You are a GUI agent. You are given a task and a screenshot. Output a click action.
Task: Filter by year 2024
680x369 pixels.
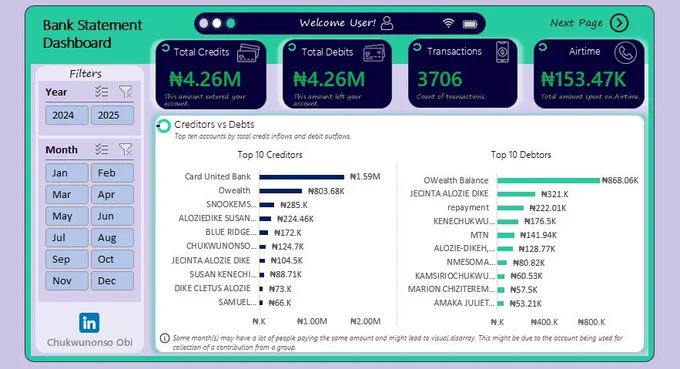click(66, 115)
